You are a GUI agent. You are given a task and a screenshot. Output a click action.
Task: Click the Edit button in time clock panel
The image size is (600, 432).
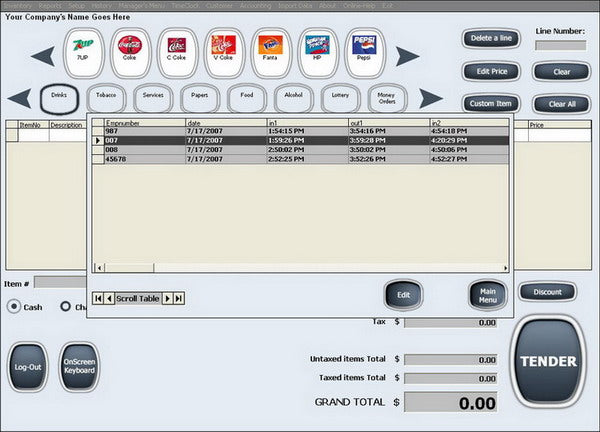coord(403,295)
